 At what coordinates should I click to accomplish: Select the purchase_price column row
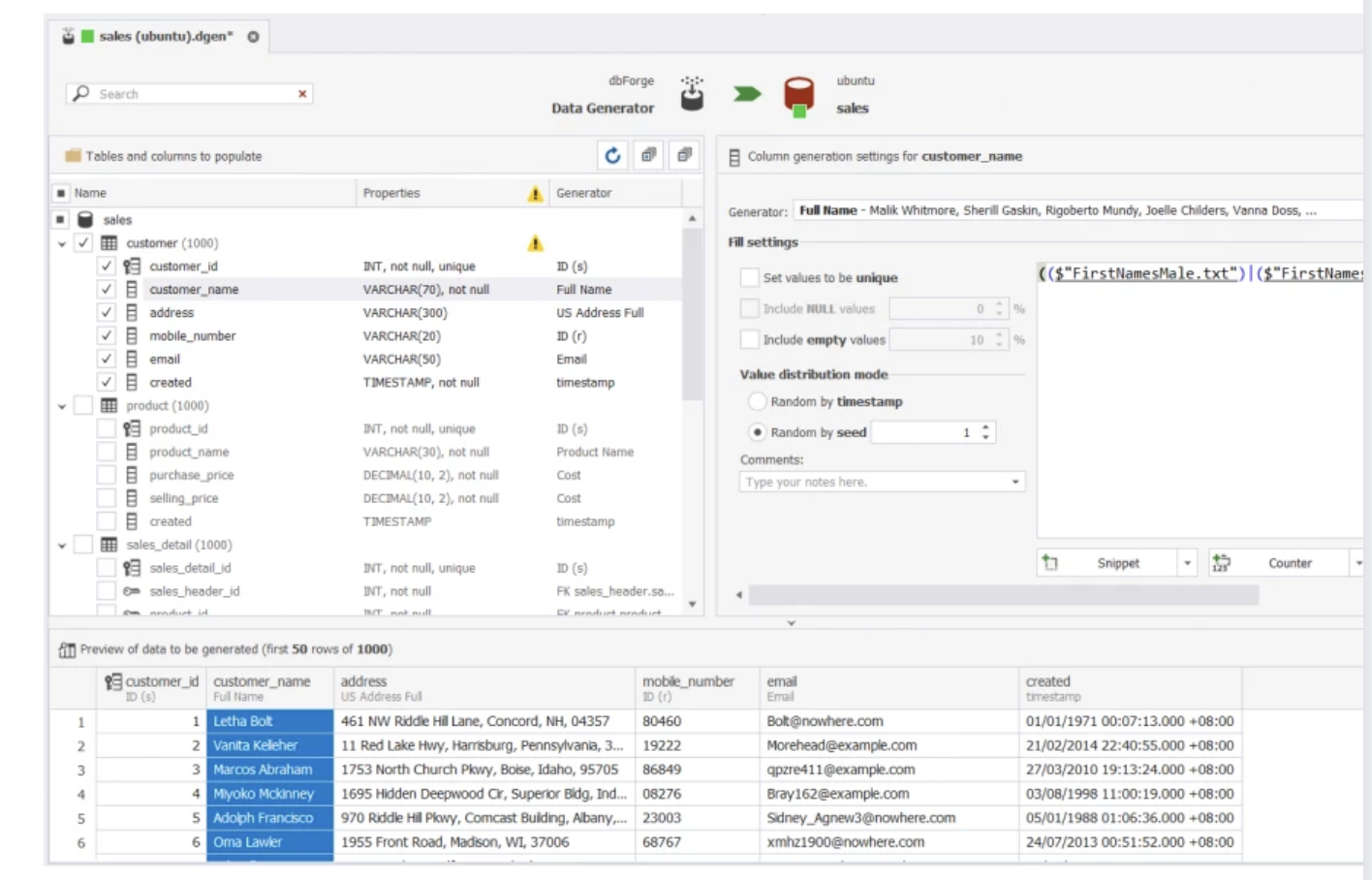coord(366,476)
